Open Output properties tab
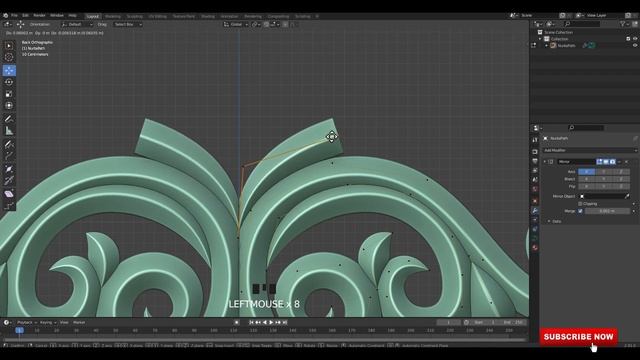 tap(535, 161)
